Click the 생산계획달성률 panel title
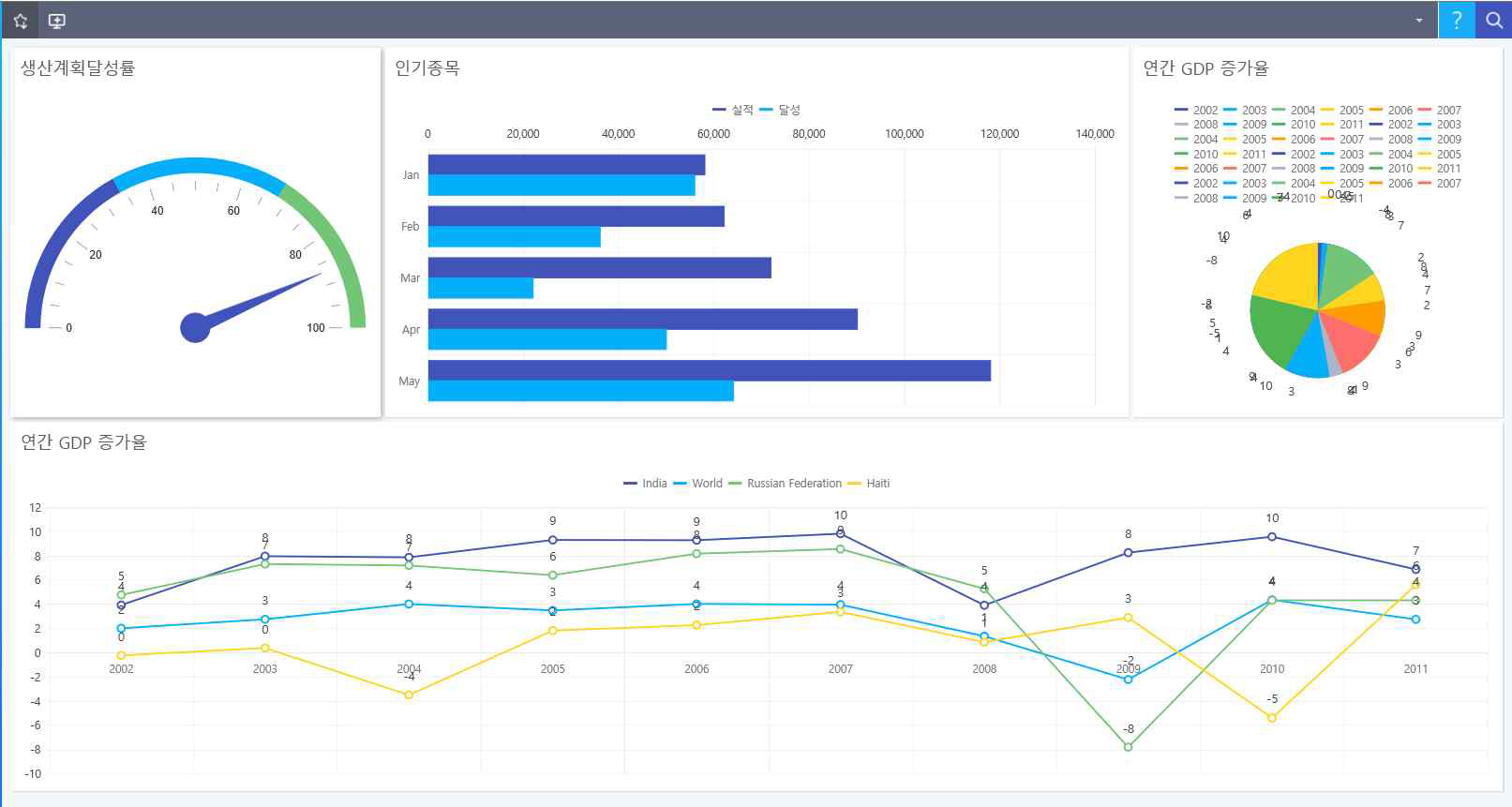 point(78,67)
